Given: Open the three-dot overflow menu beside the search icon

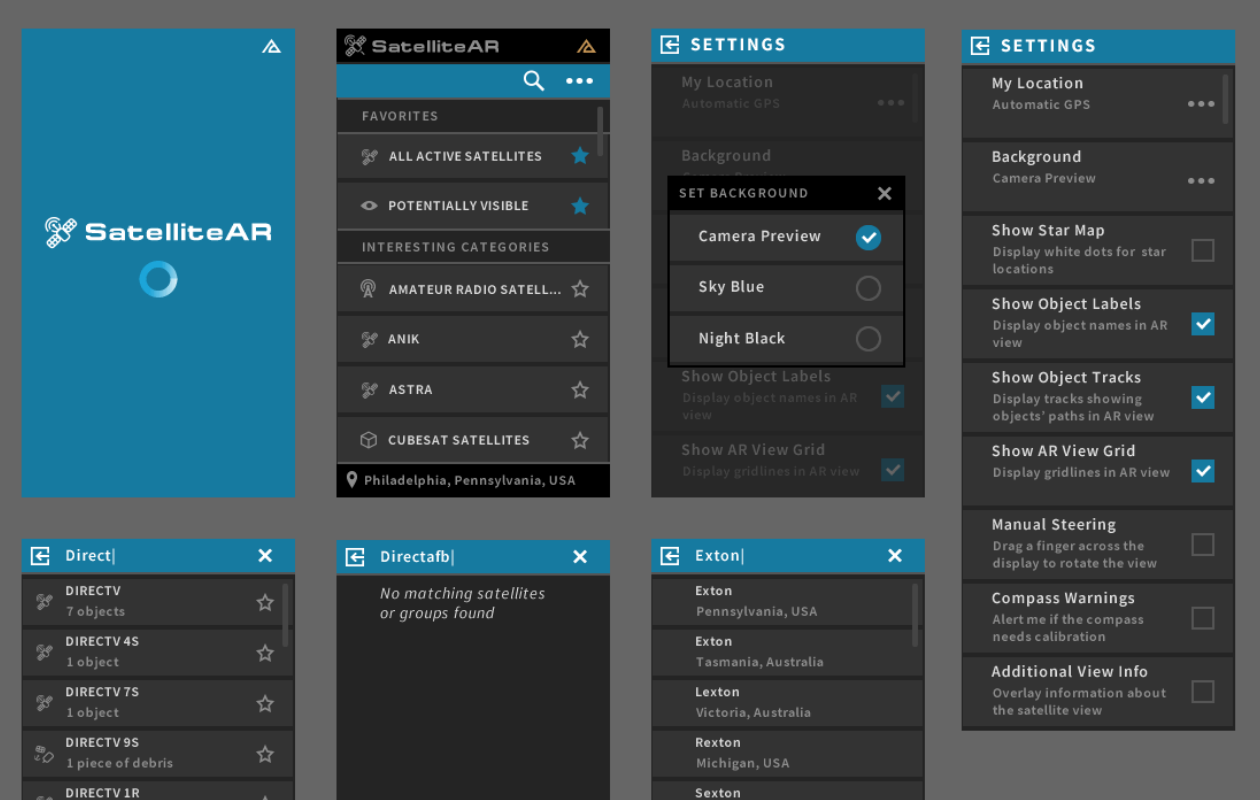Looking at the screenshot, I should [580, 81].
